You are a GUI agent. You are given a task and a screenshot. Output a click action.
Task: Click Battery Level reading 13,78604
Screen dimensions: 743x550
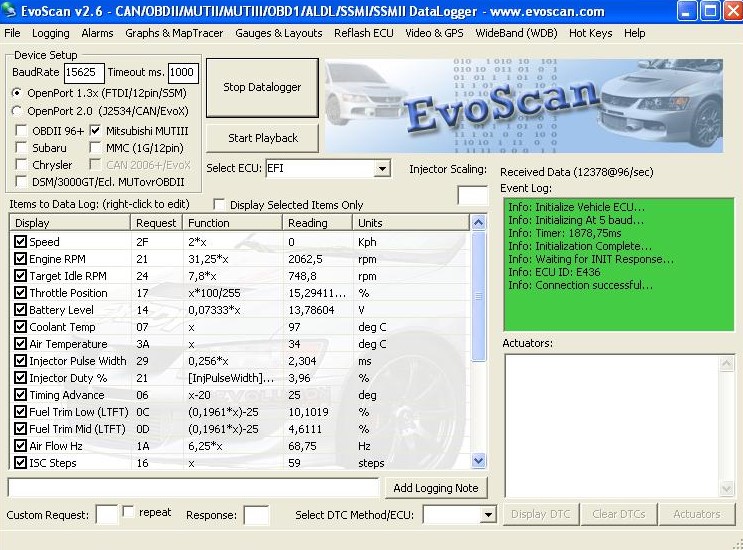(x=311, y=310)
